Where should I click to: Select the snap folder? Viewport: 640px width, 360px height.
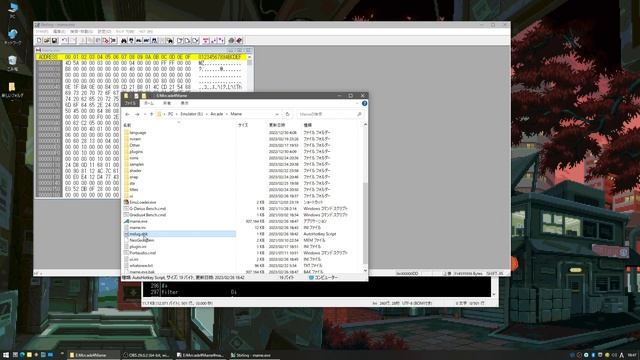(134, 177)
